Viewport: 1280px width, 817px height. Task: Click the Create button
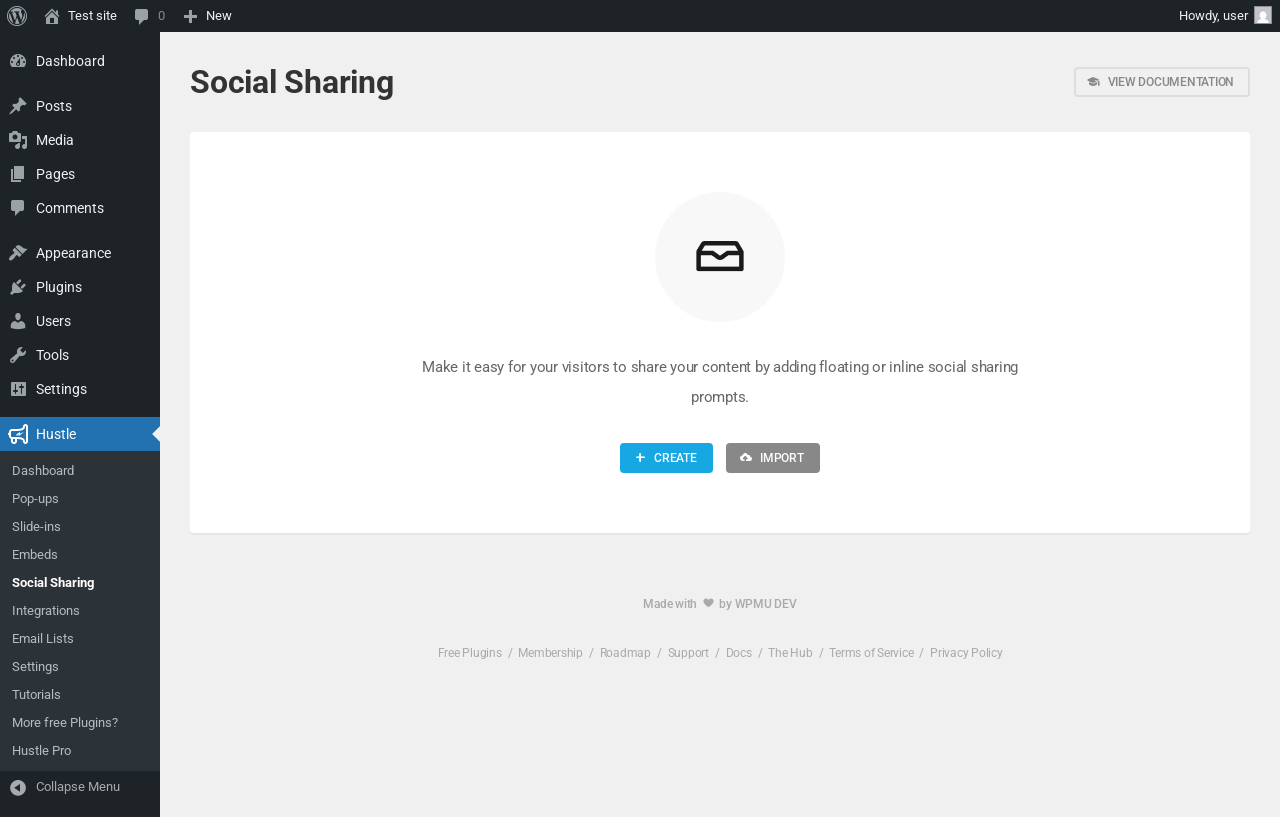(x=666, y=458)
